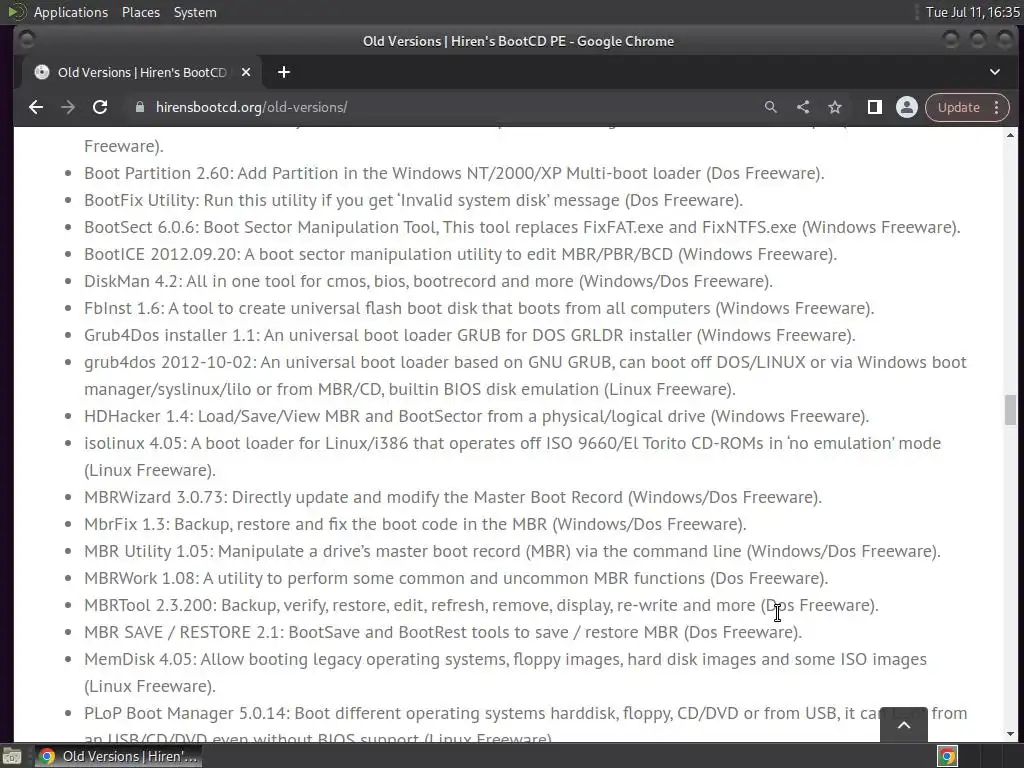Click the MBR SAVE / RESTORE 2.1 entry

pos(443,632)
